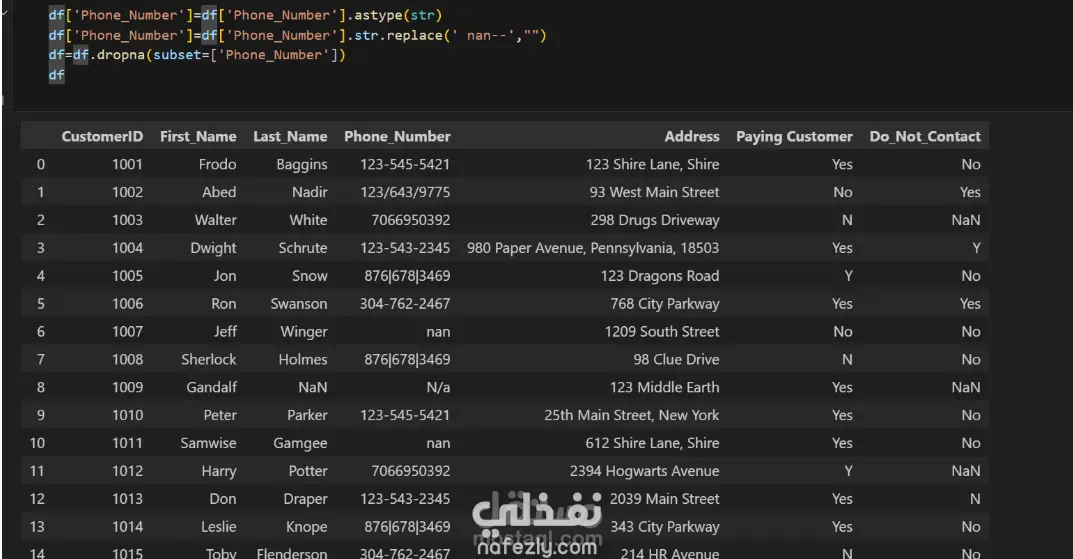Viewport: 1073px width, 559px height.
Task: Click the address 123 Dragons Road
Action: pos(660,276)
